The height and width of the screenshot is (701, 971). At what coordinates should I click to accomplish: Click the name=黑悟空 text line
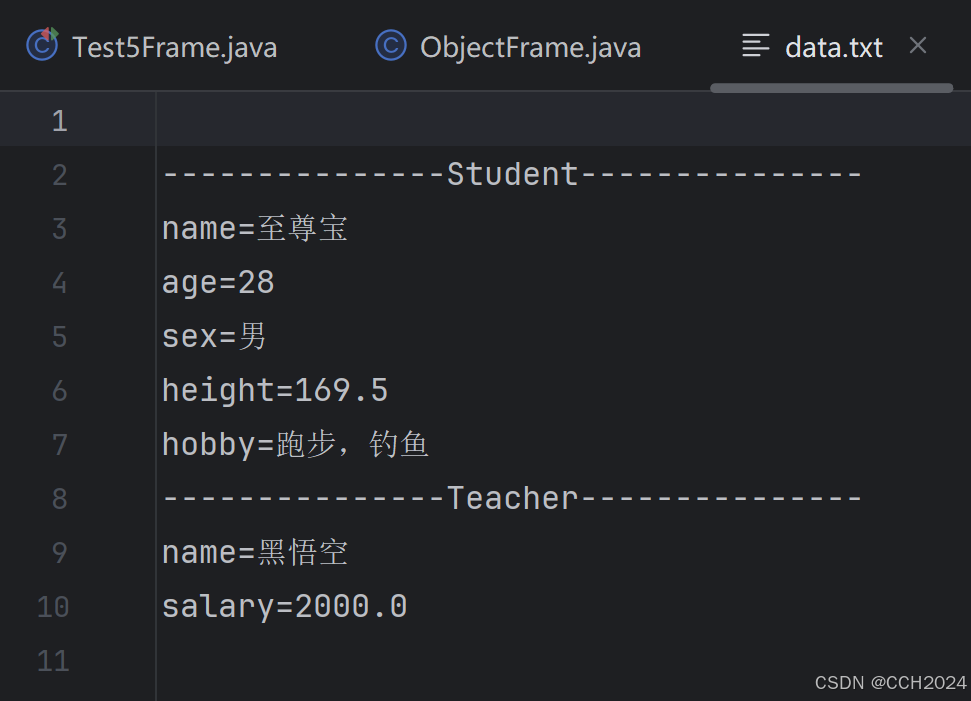pyautogui.click(x=255, y=552)
